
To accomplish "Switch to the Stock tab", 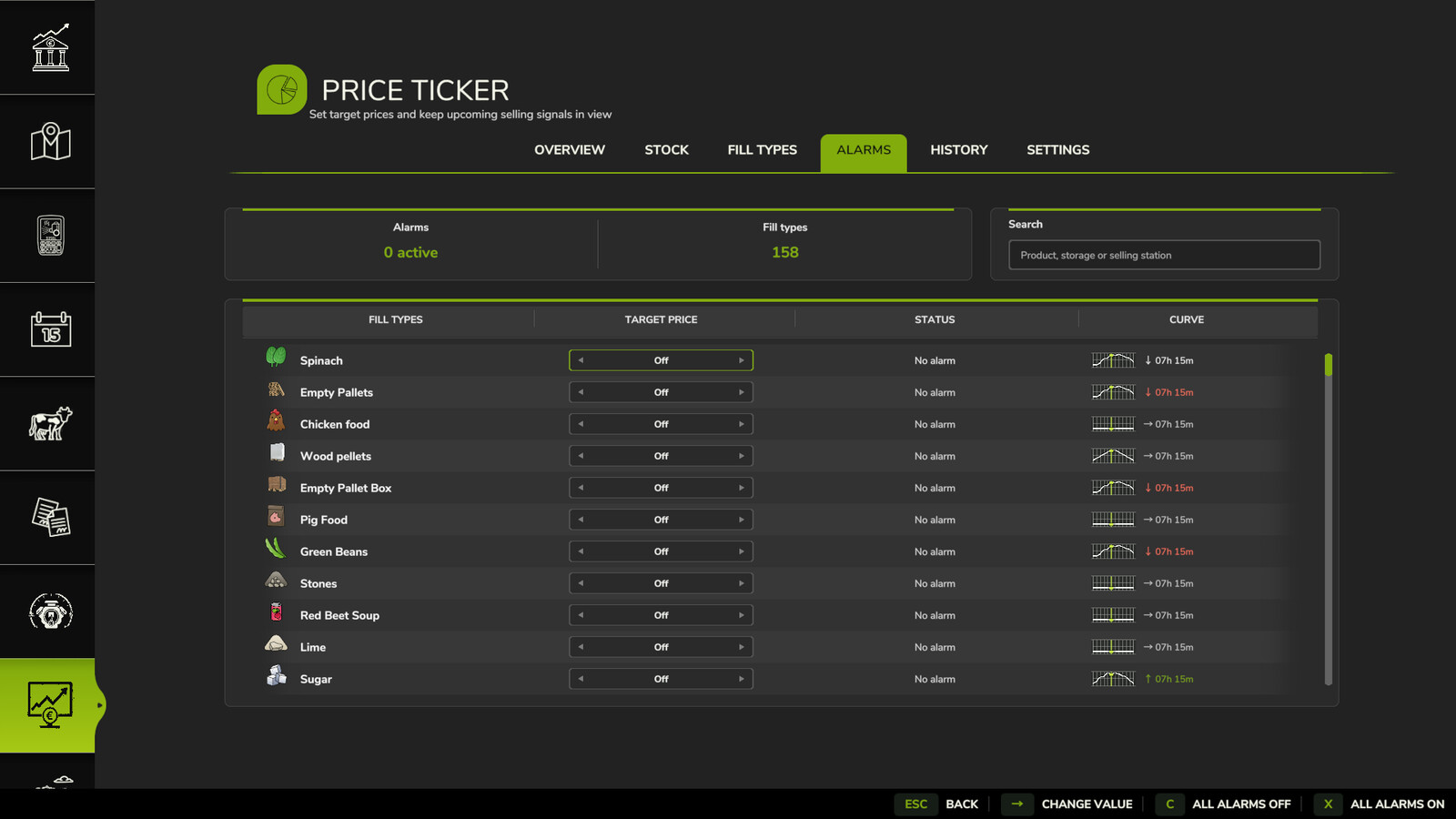I will coord(667,150).
